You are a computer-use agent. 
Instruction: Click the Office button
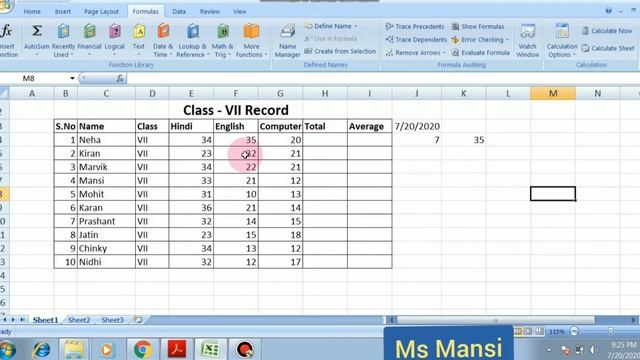6,7
